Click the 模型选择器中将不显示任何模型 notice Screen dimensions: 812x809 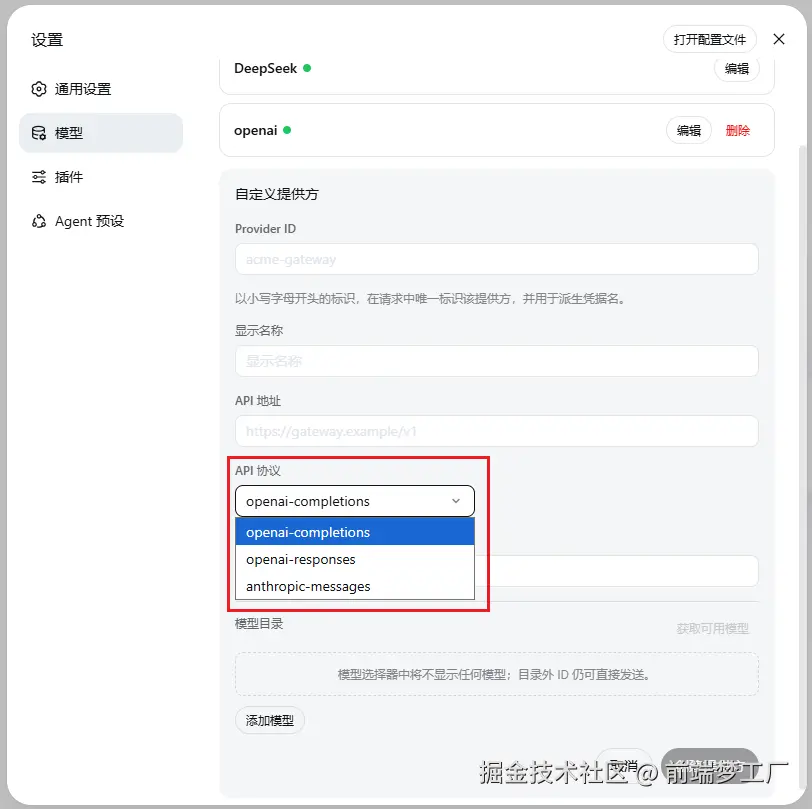pyautogui.click(x=495, y=674)
